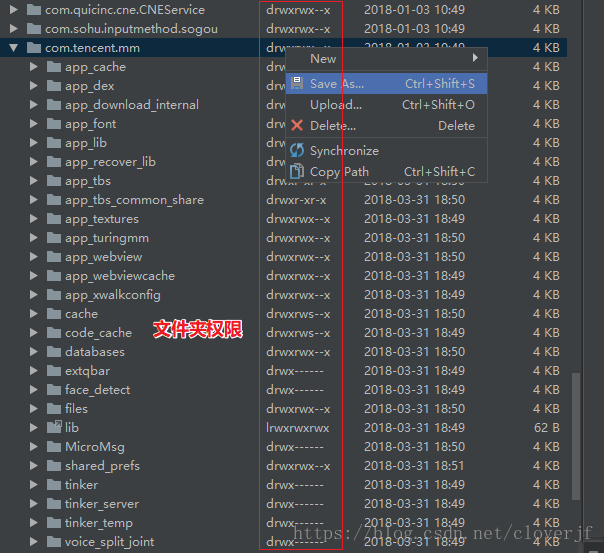Click the tinker_temp folder icon
This screenshot has height=553, width=604.
(x=54, y=523)
